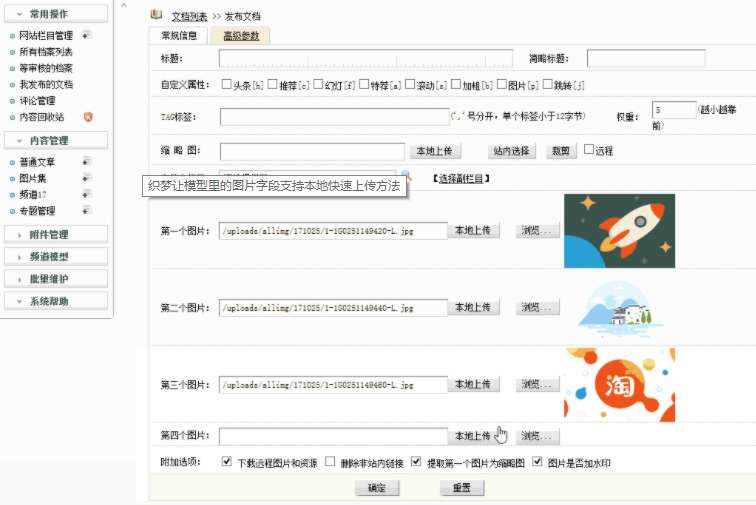
Task: Click the add icon next to 专题管理
Action: point(86,210)
